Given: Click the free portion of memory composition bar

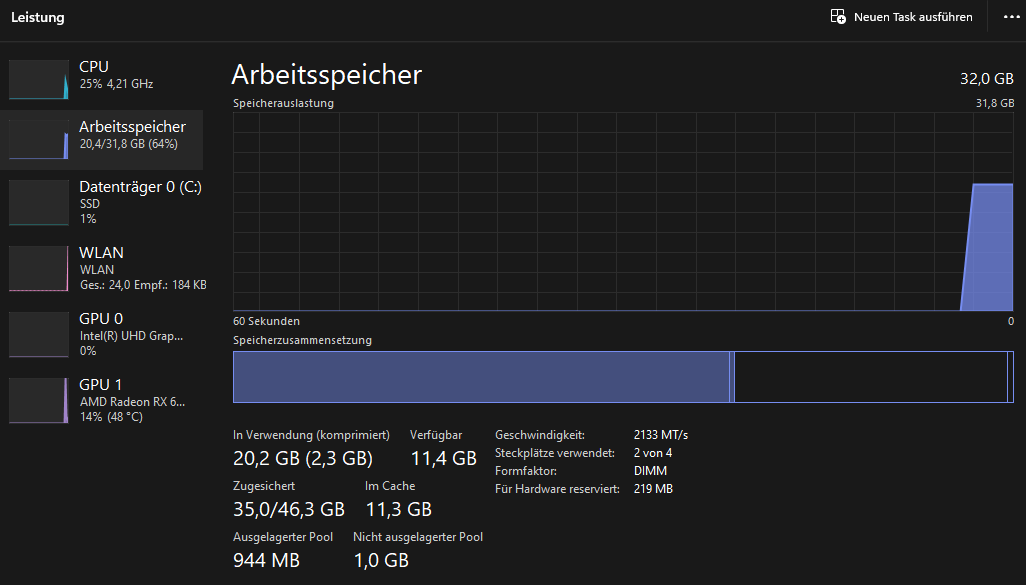Looking at the screenshot, I should [870, 377].
